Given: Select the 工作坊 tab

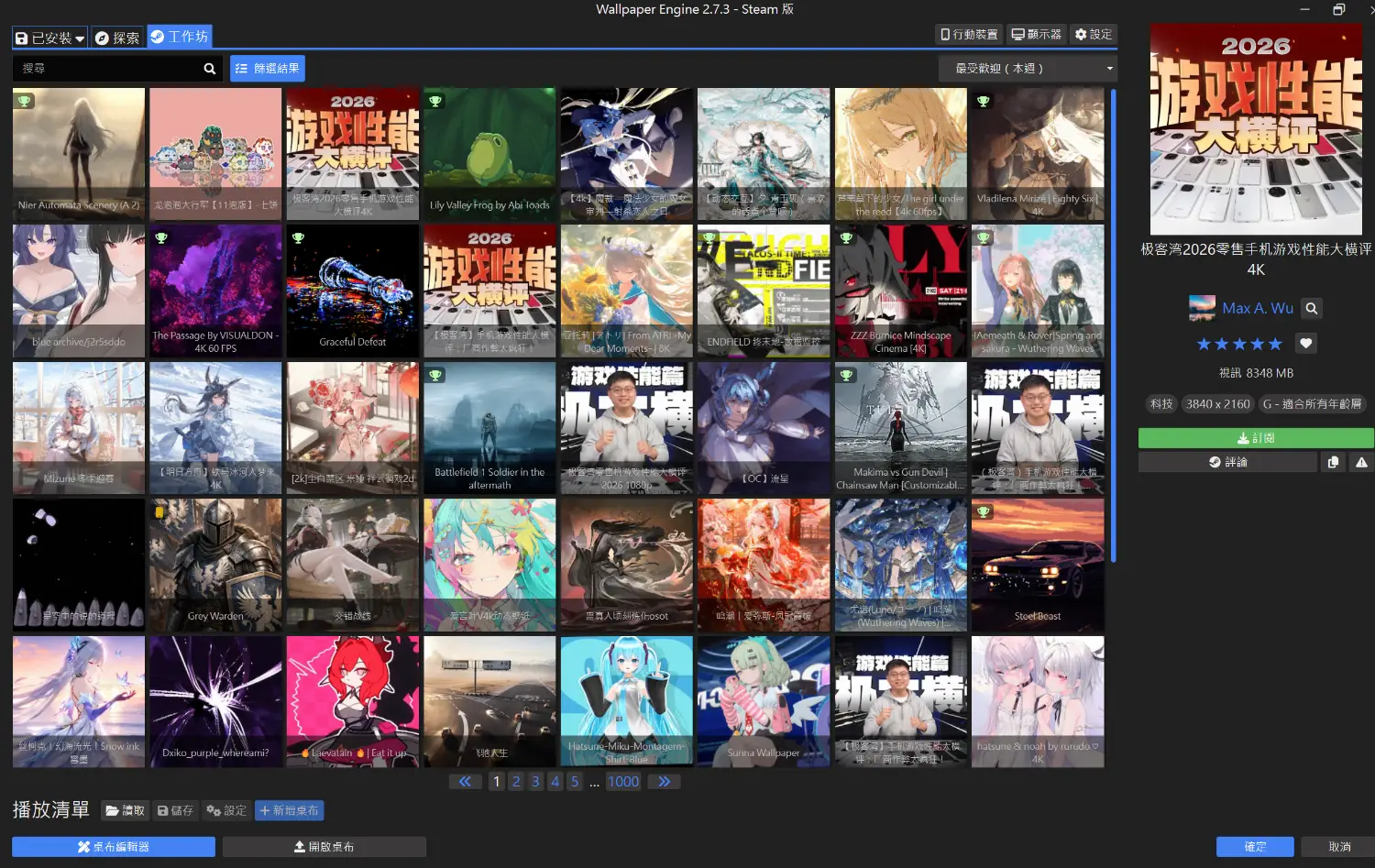Looking at the screenshot, I should 180,37.
